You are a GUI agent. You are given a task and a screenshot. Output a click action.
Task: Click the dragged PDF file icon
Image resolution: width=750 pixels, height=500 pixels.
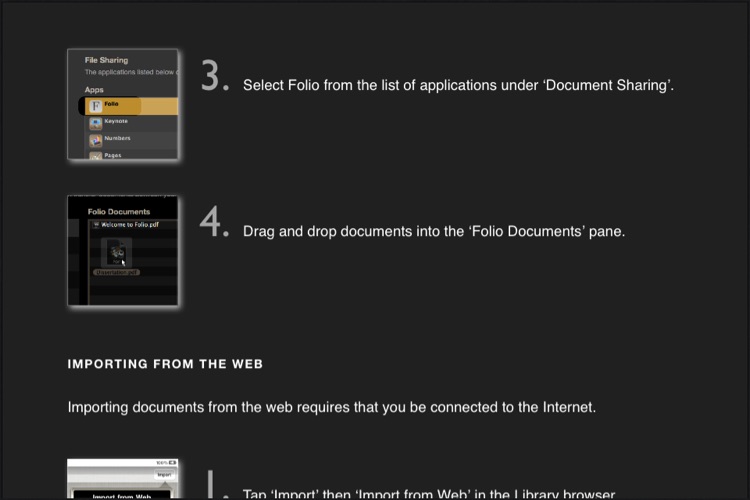[x=116, y=253]
